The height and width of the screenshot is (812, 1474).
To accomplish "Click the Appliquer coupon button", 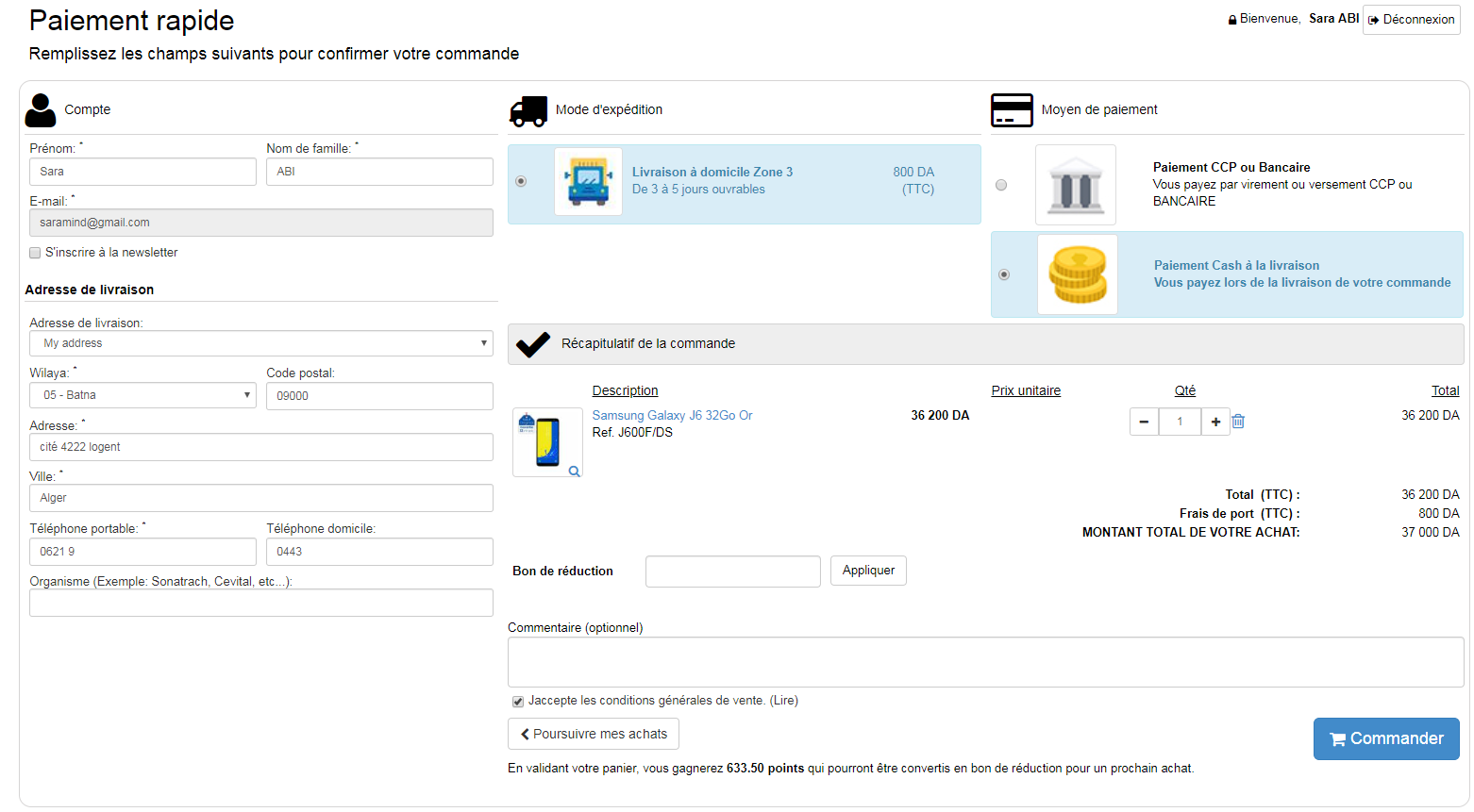I will point(868,571).
